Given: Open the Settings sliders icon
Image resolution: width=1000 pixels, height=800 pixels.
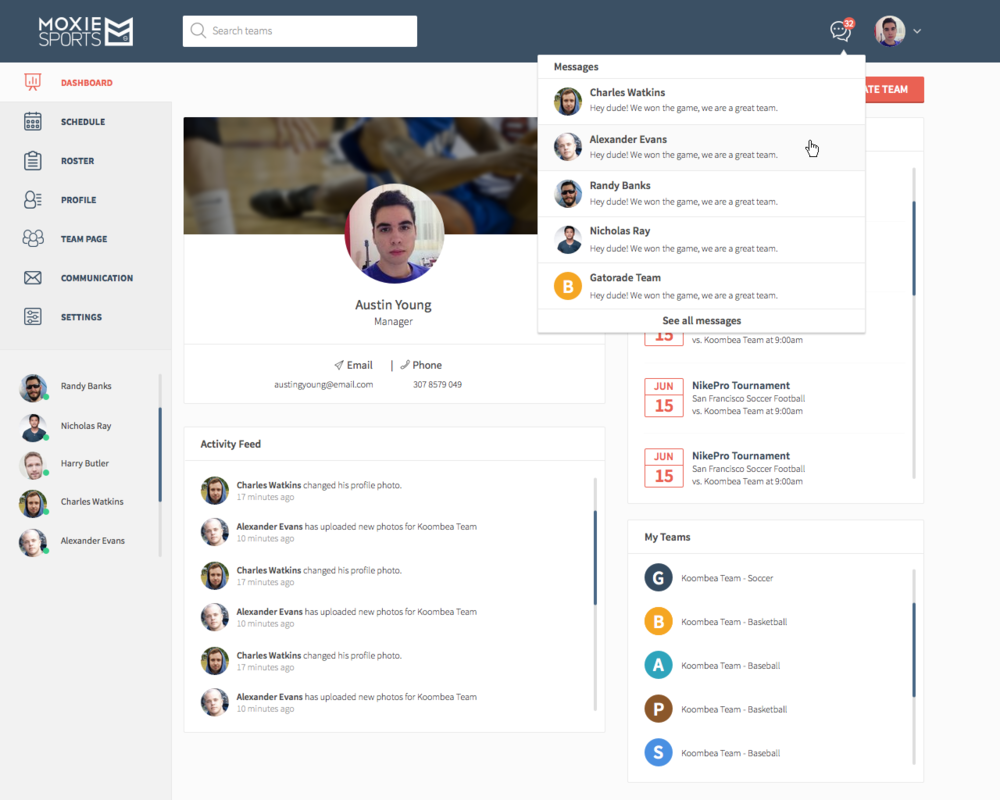Looking at the screenshot, I should click(x=33, y=317).
